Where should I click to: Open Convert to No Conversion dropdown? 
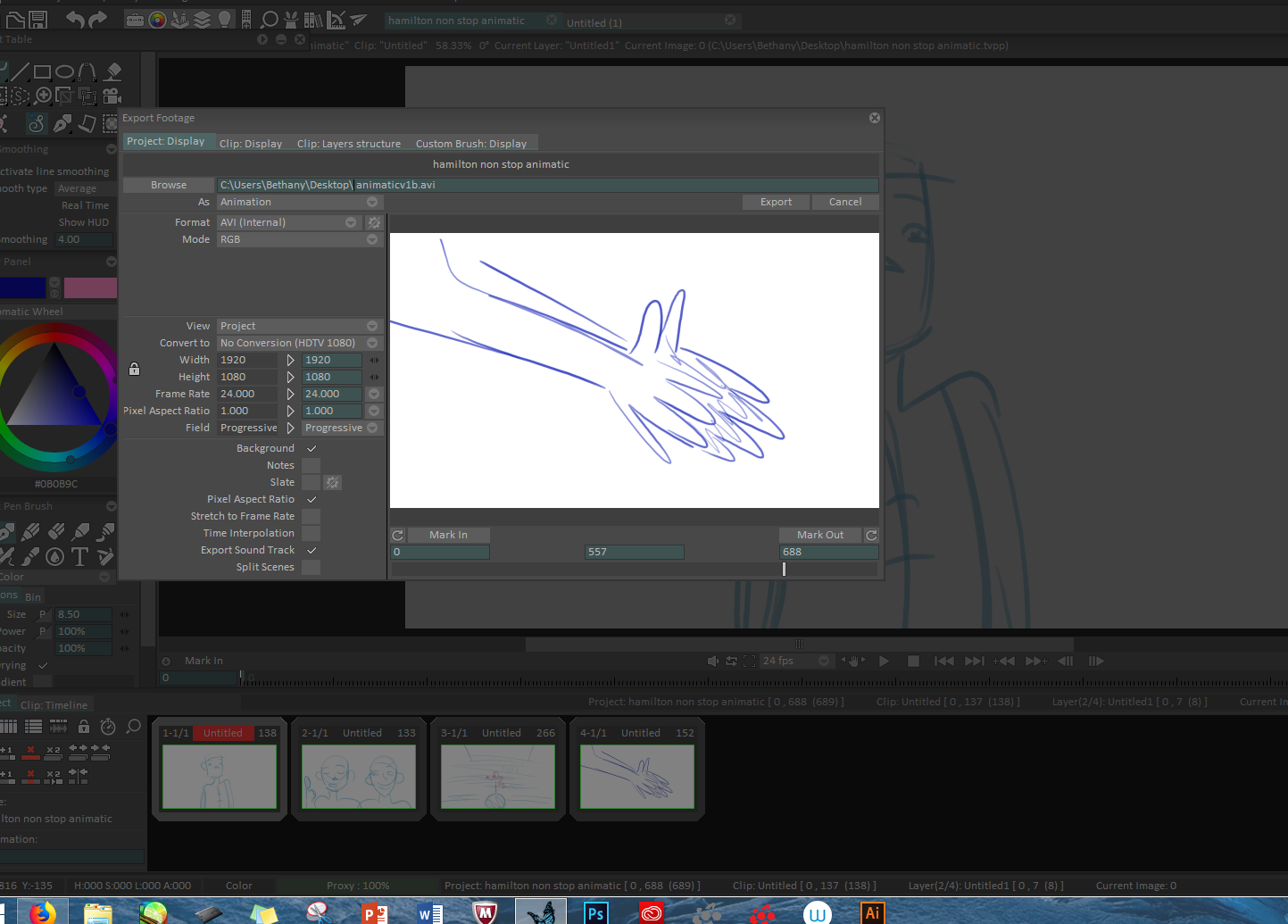click(x=299, y=343)
